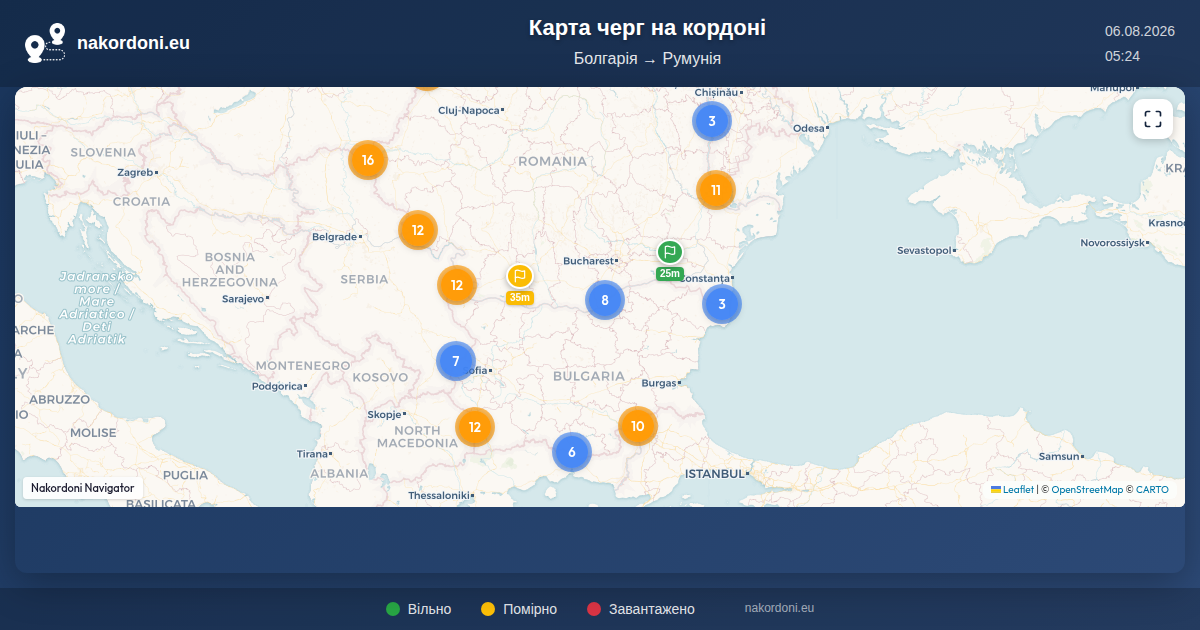The height and width of the screenshot is (630, 1200).
Task: Click the Bucharest city label on map
Action: (x=588, y=261)
